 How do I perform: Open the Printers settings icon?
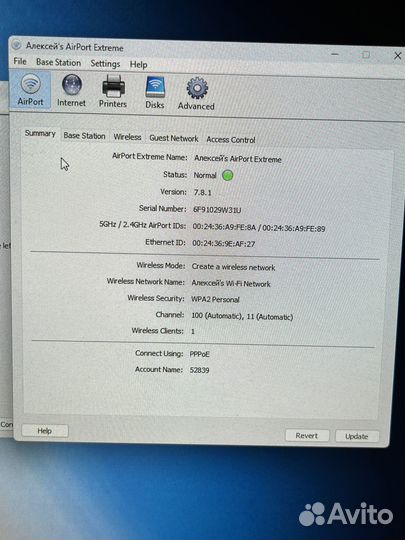[x=113, y=92]
